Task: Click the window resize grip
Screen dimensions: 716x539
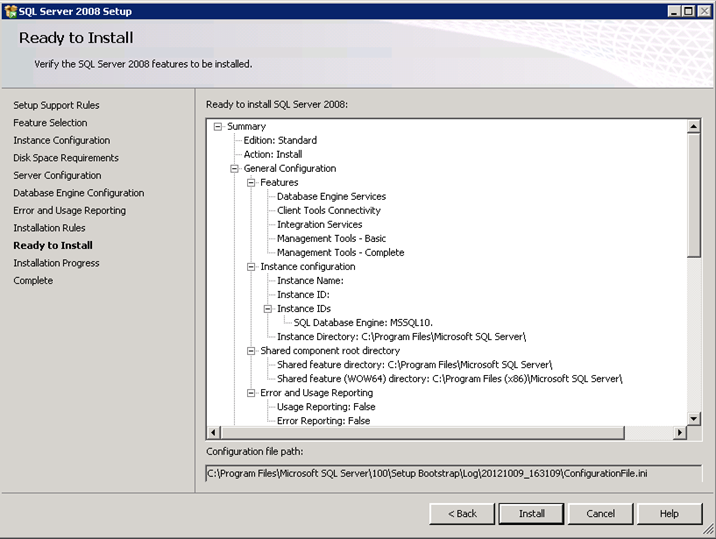Action: point(708,530)
